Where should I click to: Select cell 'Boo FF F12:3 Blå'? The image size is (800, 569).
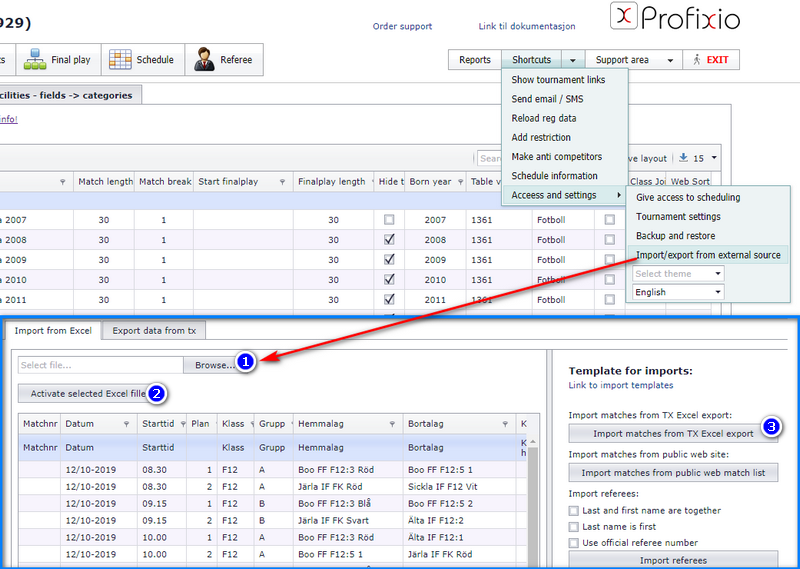click(348, 504)
